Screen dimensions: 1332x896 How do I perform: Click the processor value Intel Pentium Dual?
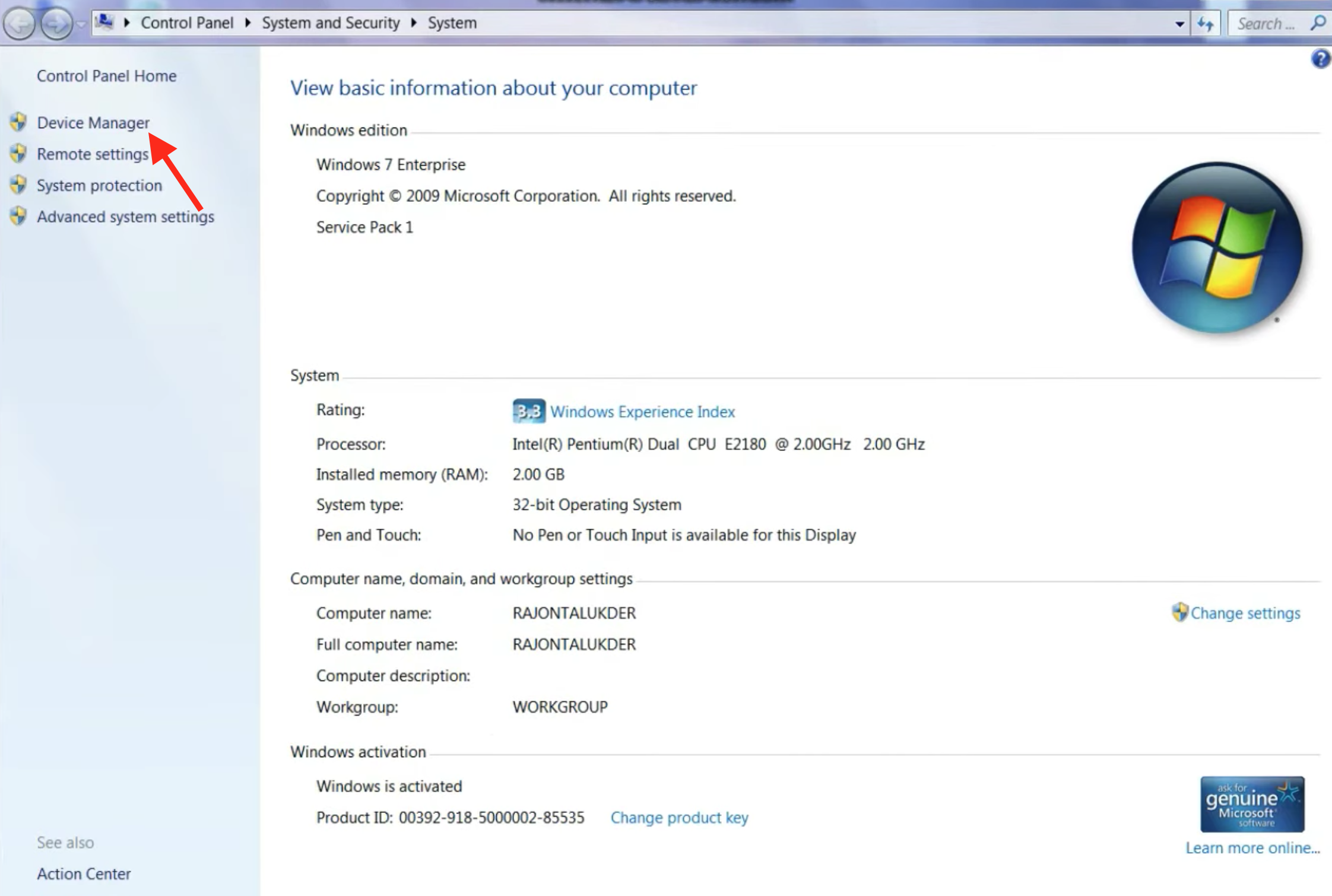718,444
